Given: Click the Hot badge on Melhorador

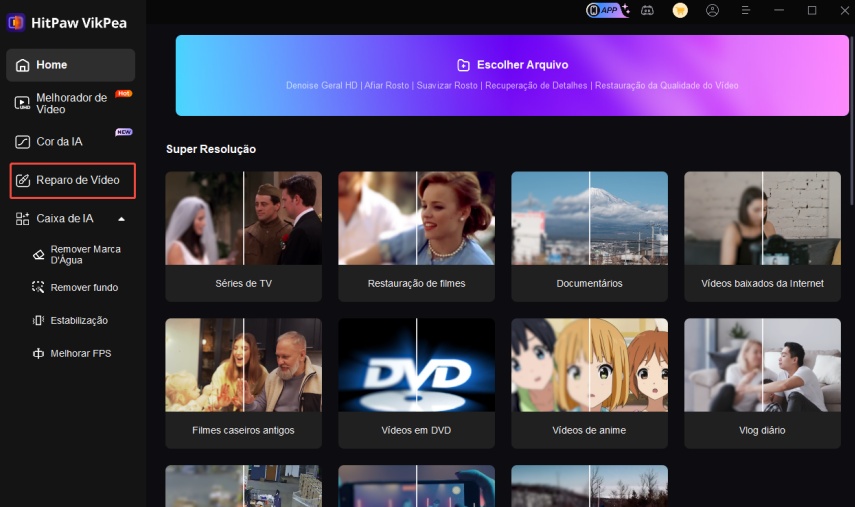Looking at the screenshot, I should point(124,94).
